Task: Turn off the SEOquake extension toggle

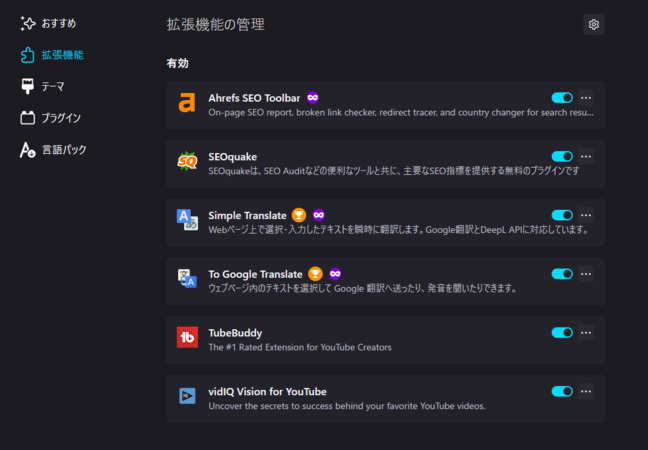Action: tap(562, 156)
